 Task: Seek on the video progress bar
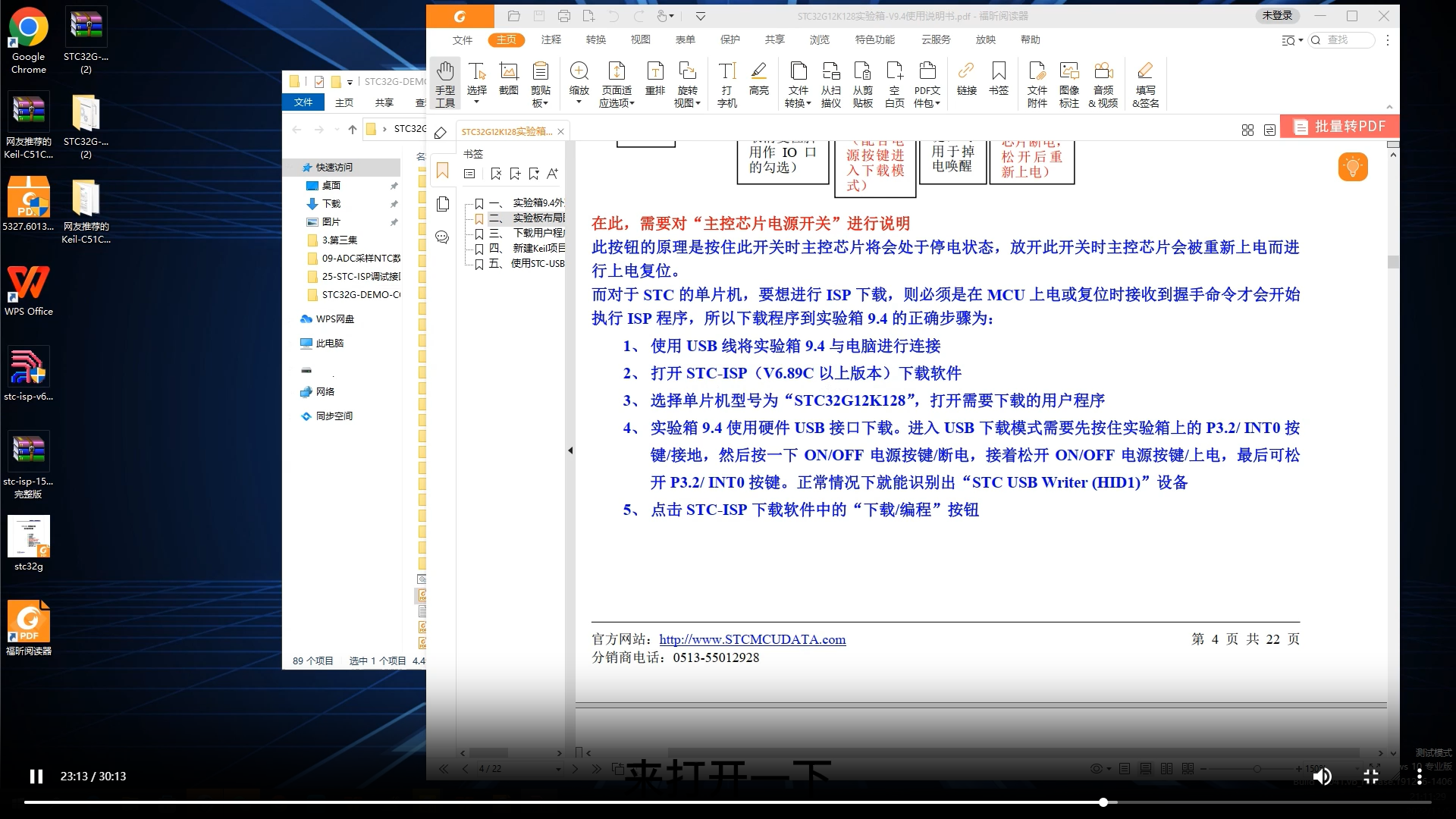click(728, 802)
